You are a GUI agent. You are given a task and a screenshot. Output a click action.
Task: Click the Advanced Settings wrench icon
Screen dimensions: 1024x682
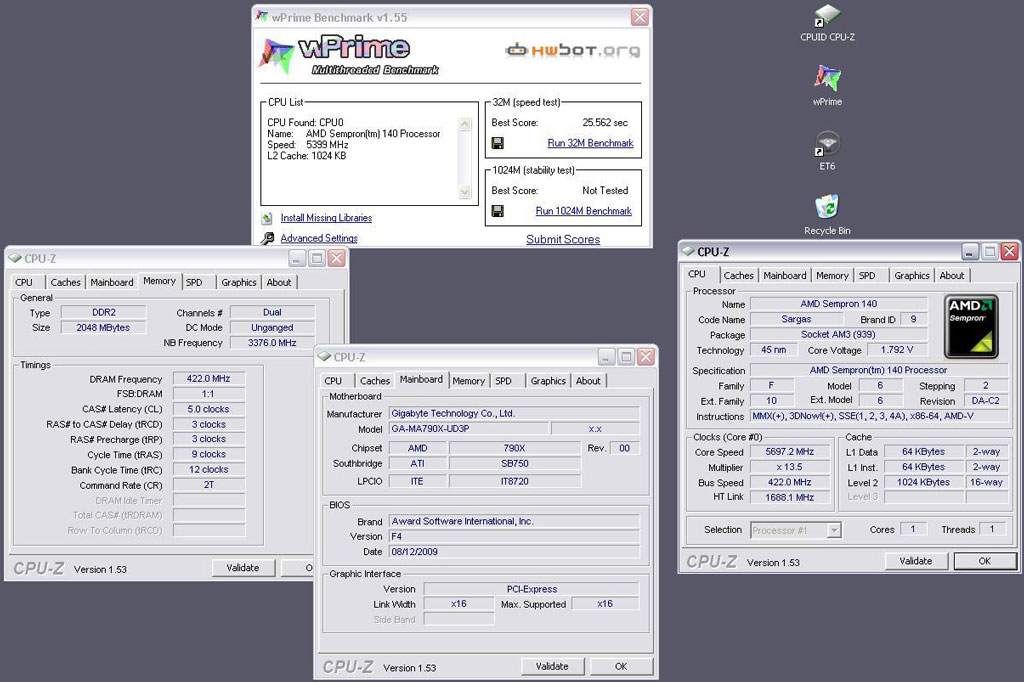point(267,238)
